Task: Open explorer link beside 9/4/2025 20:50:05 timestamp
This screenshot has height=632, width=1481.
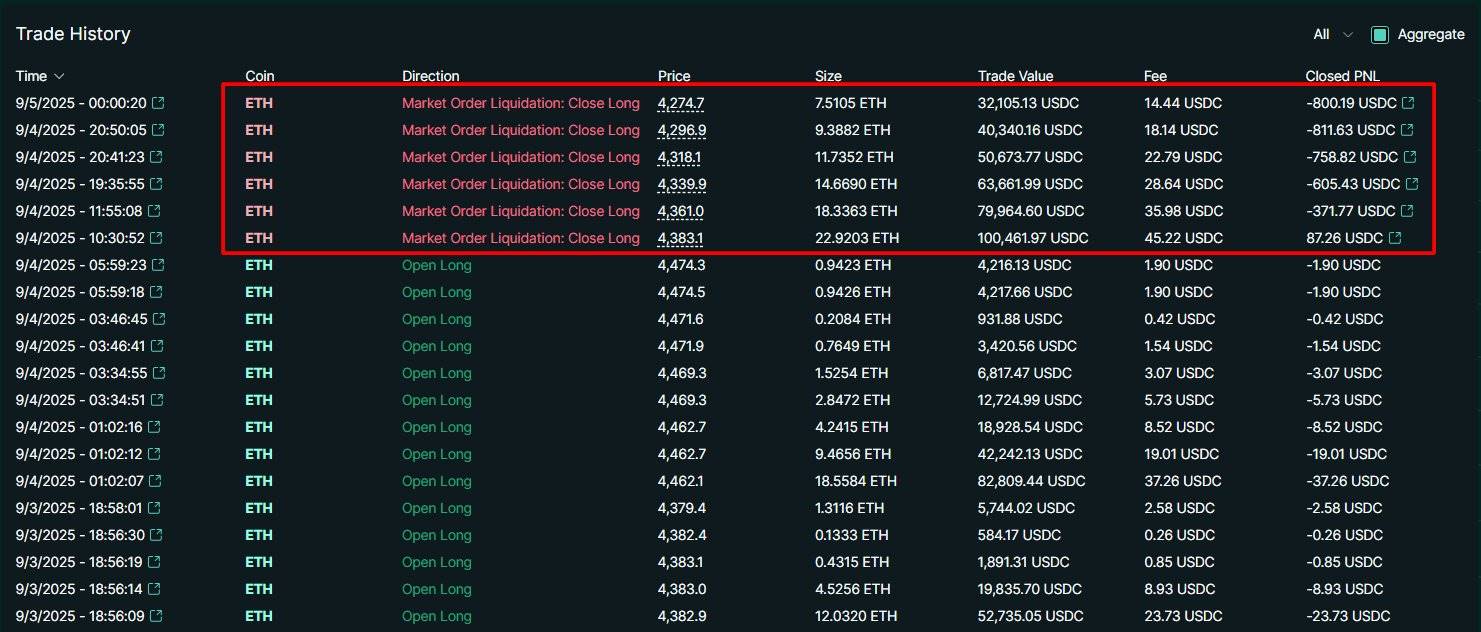Action: (x=157, y=130)
